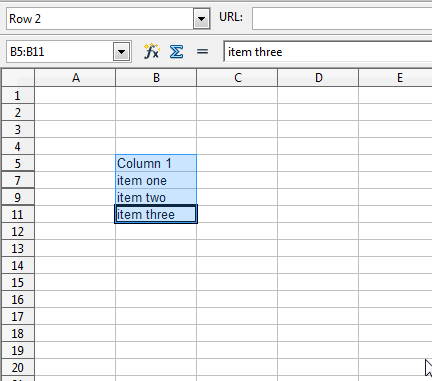Click the cell containing item three
This screenshot has height=381, width=432.
click(156, 214)
